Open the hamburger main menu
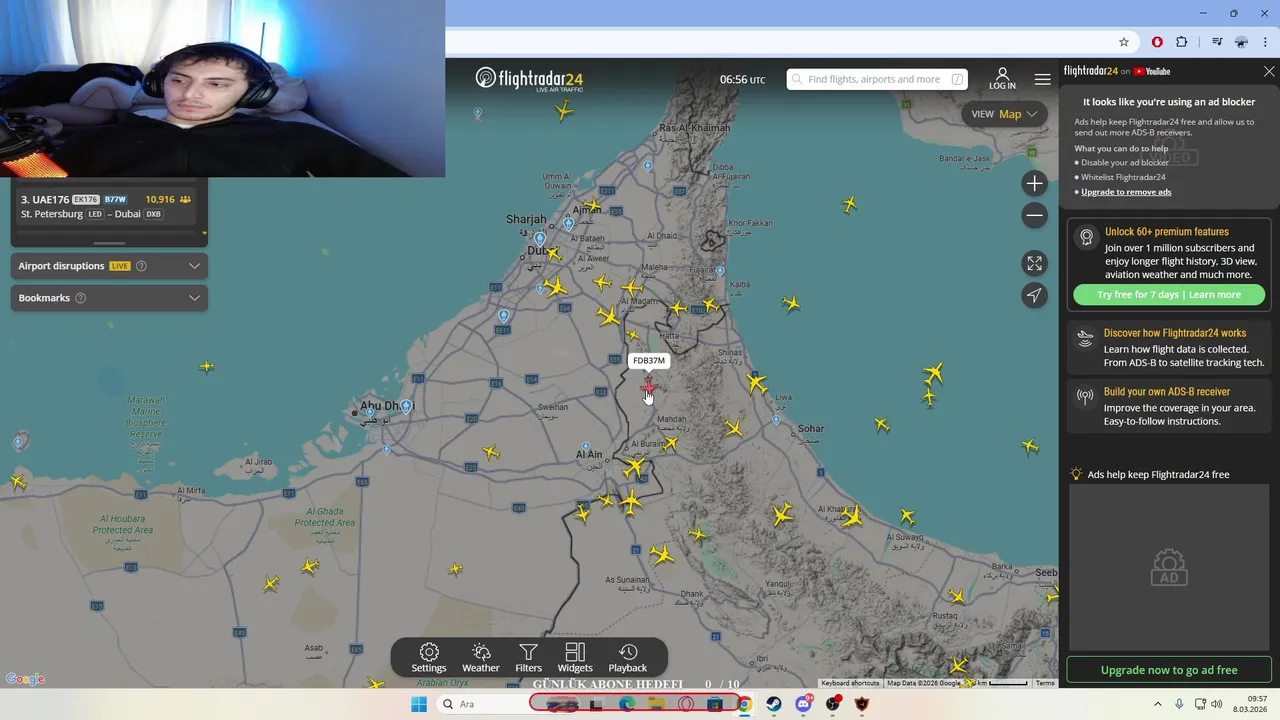1280x720 pixels. pos(1042,79)
